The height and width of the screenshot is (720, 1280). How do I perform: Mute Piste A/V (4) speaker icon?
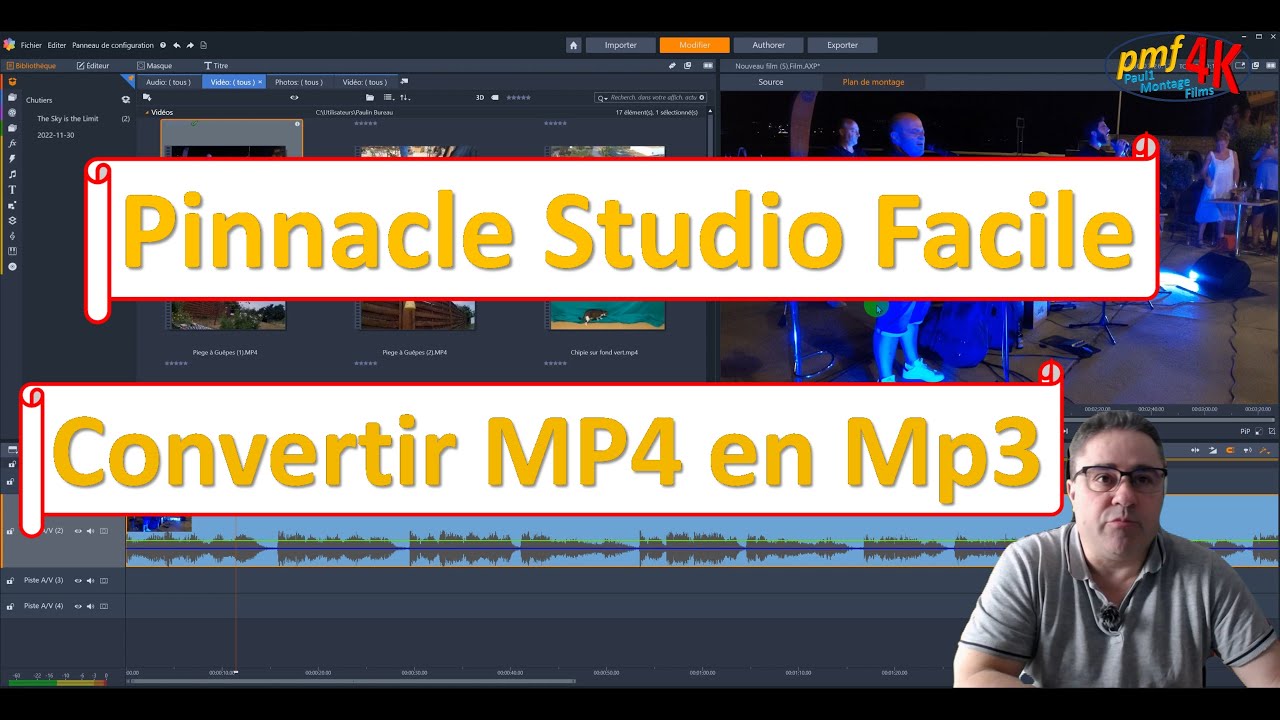(x=90, y=606)
